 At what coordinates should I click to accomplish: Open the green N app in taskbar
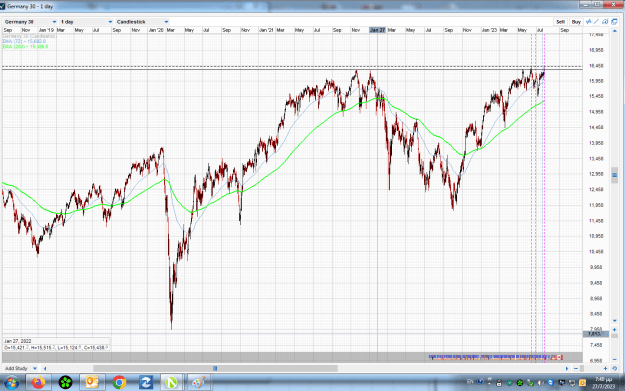point(172,383)
